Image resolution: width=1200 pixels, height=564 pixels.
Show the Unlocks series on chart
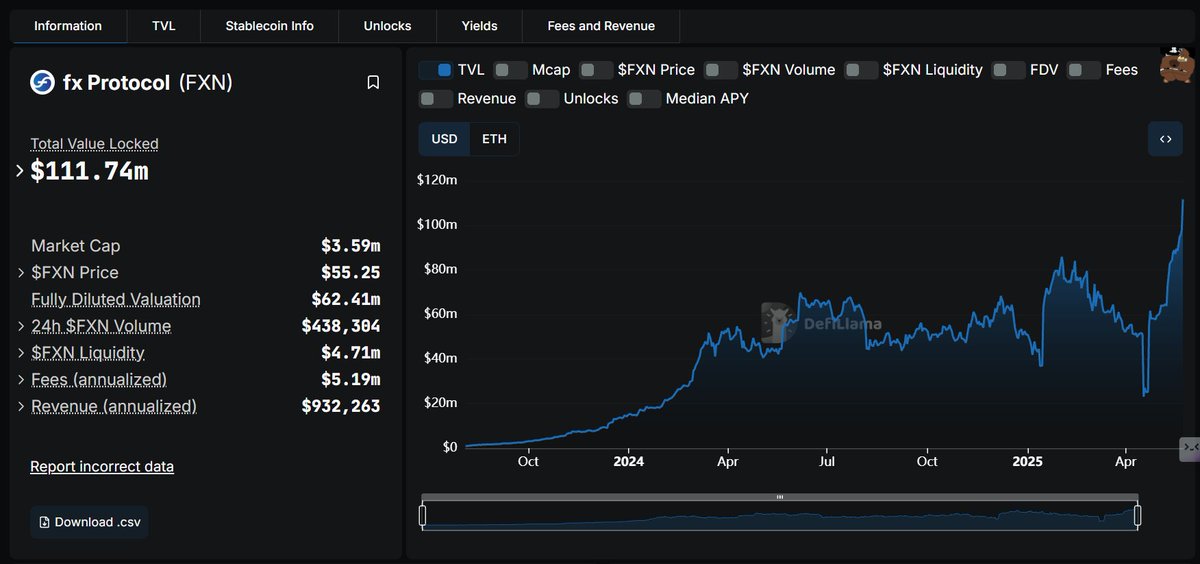(542, 99)
